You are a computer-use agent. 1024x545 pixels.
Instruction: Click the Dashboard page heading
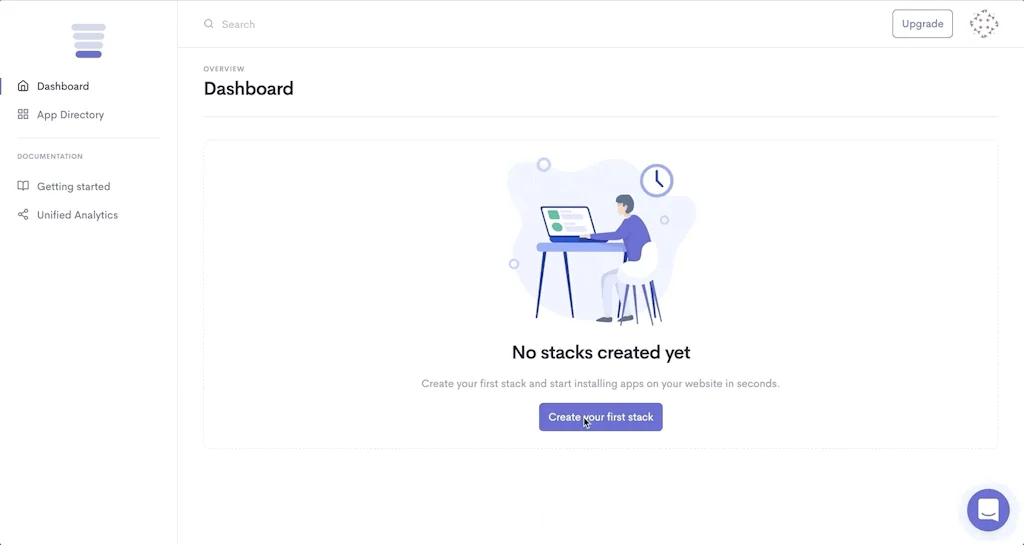[x=249, y=89]
